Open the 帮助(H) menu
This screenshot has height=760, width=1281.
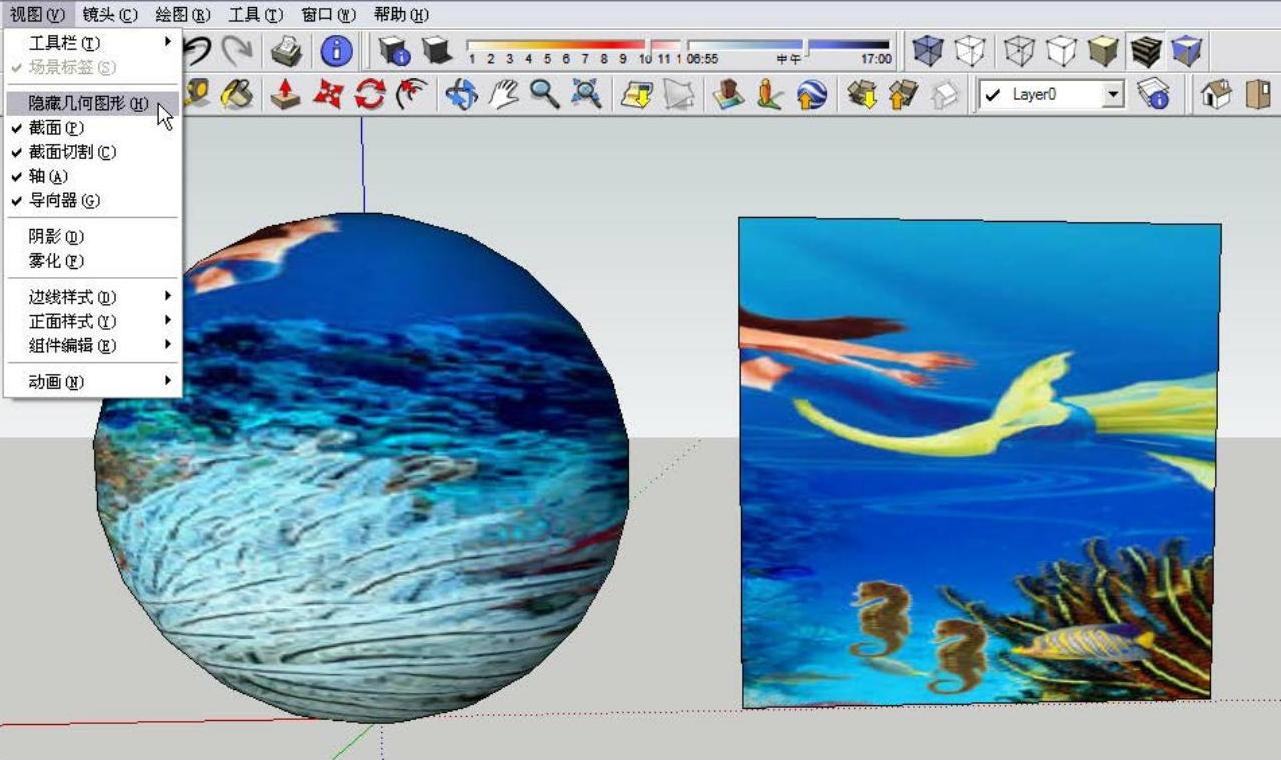[401, 14]
